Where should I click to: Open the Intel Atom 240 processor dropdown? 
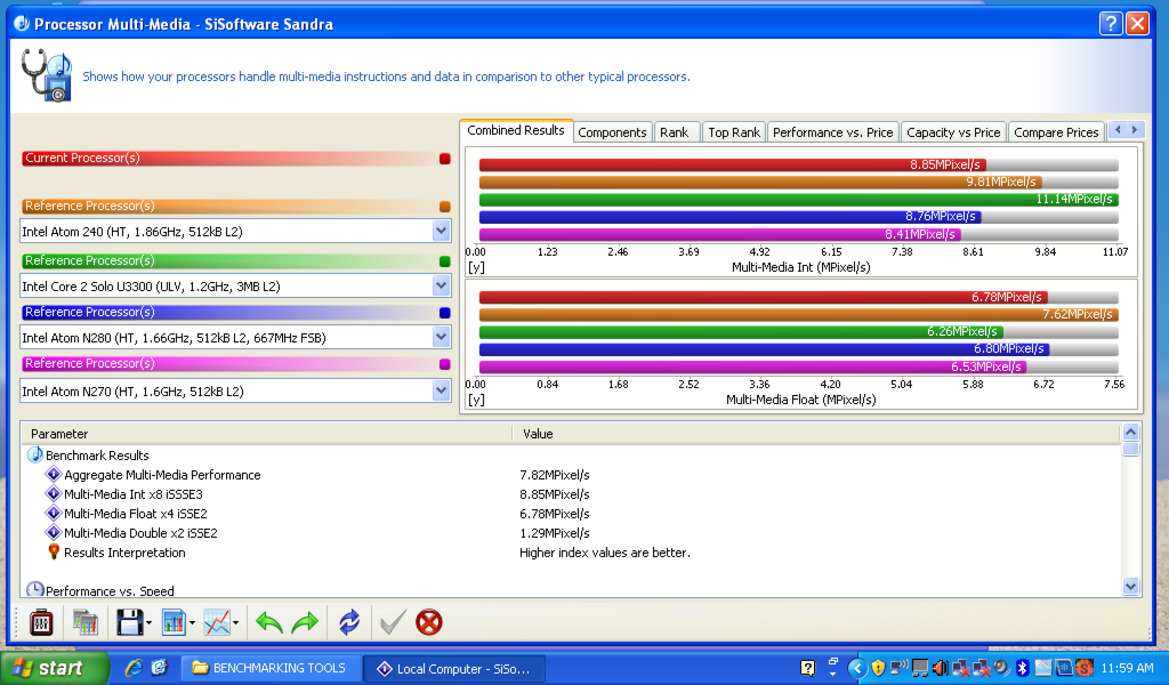[441, 231]
